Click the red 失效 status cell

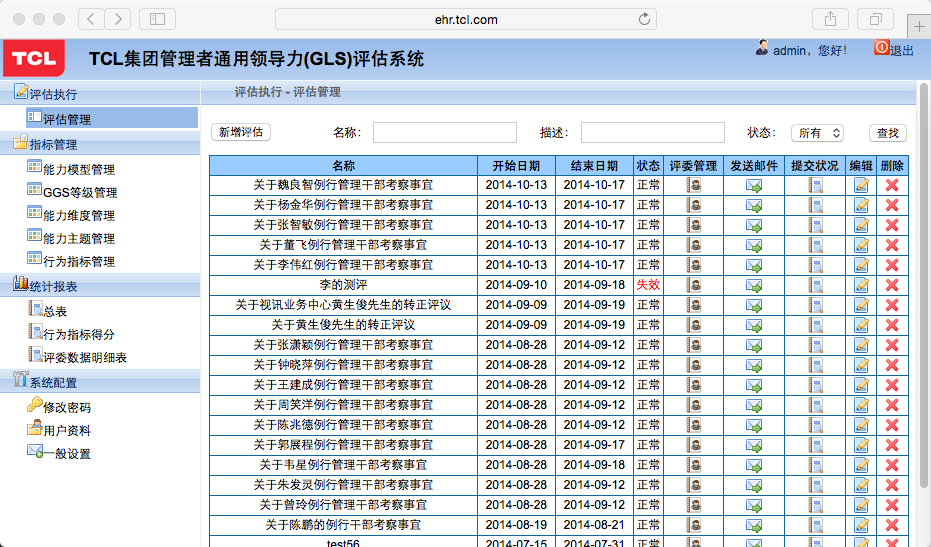click(x=648, y=285)
